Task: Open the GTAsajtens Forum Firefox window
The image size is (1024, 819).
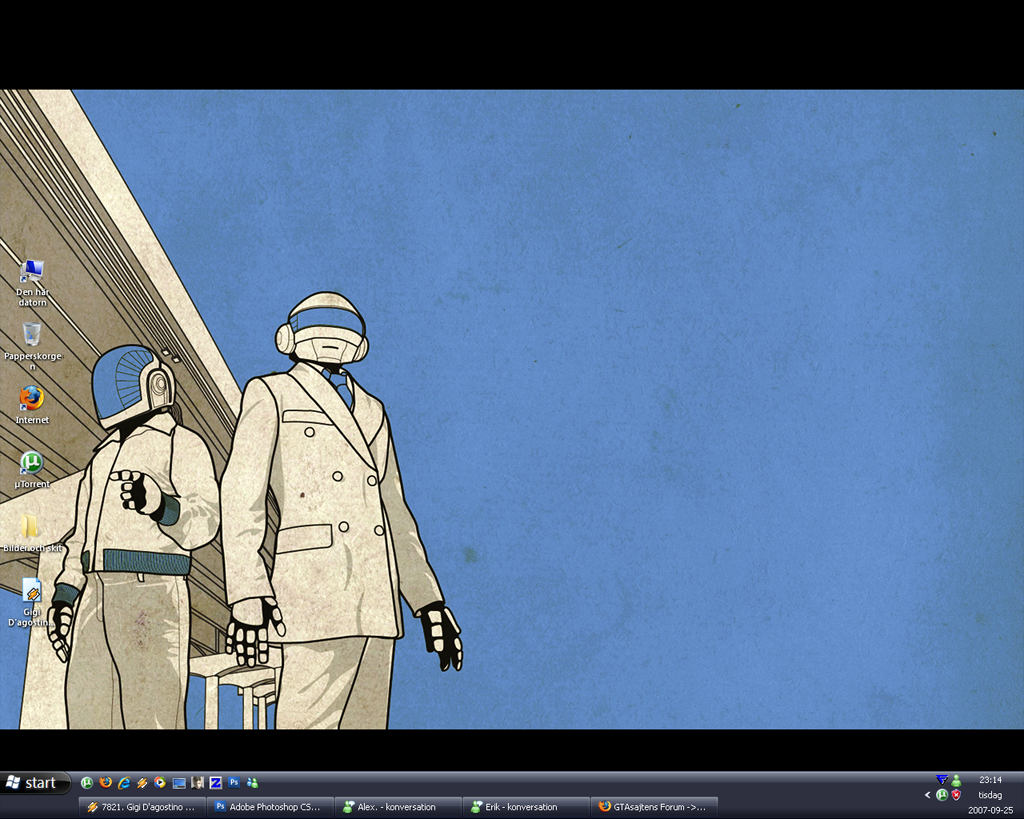Action: click(654, 807)
